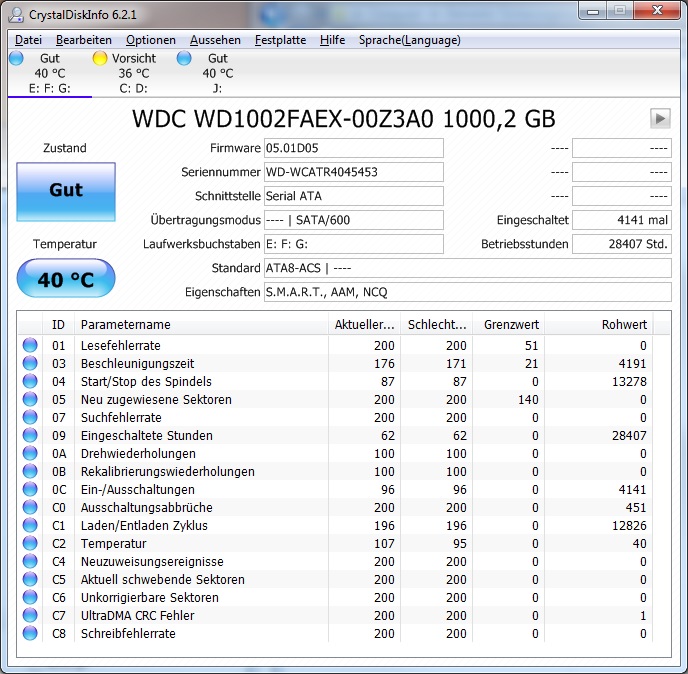
Task: Click status icon of Beschleunigungszeit row
Action: tap(30, 363)
